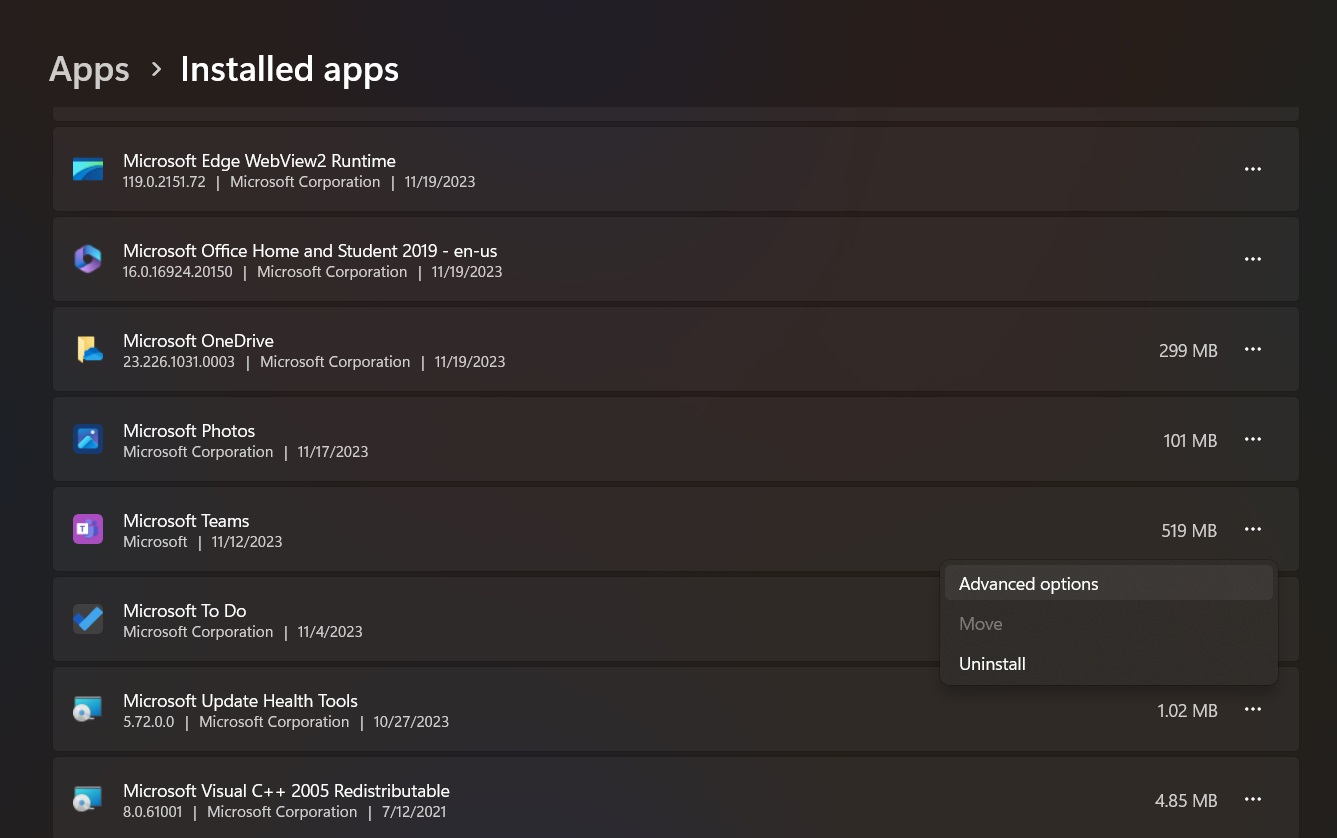Select the Microsoft OneDrive folder icon
The height and width of the screenshot is (838, 1337).
coord(88,349)
